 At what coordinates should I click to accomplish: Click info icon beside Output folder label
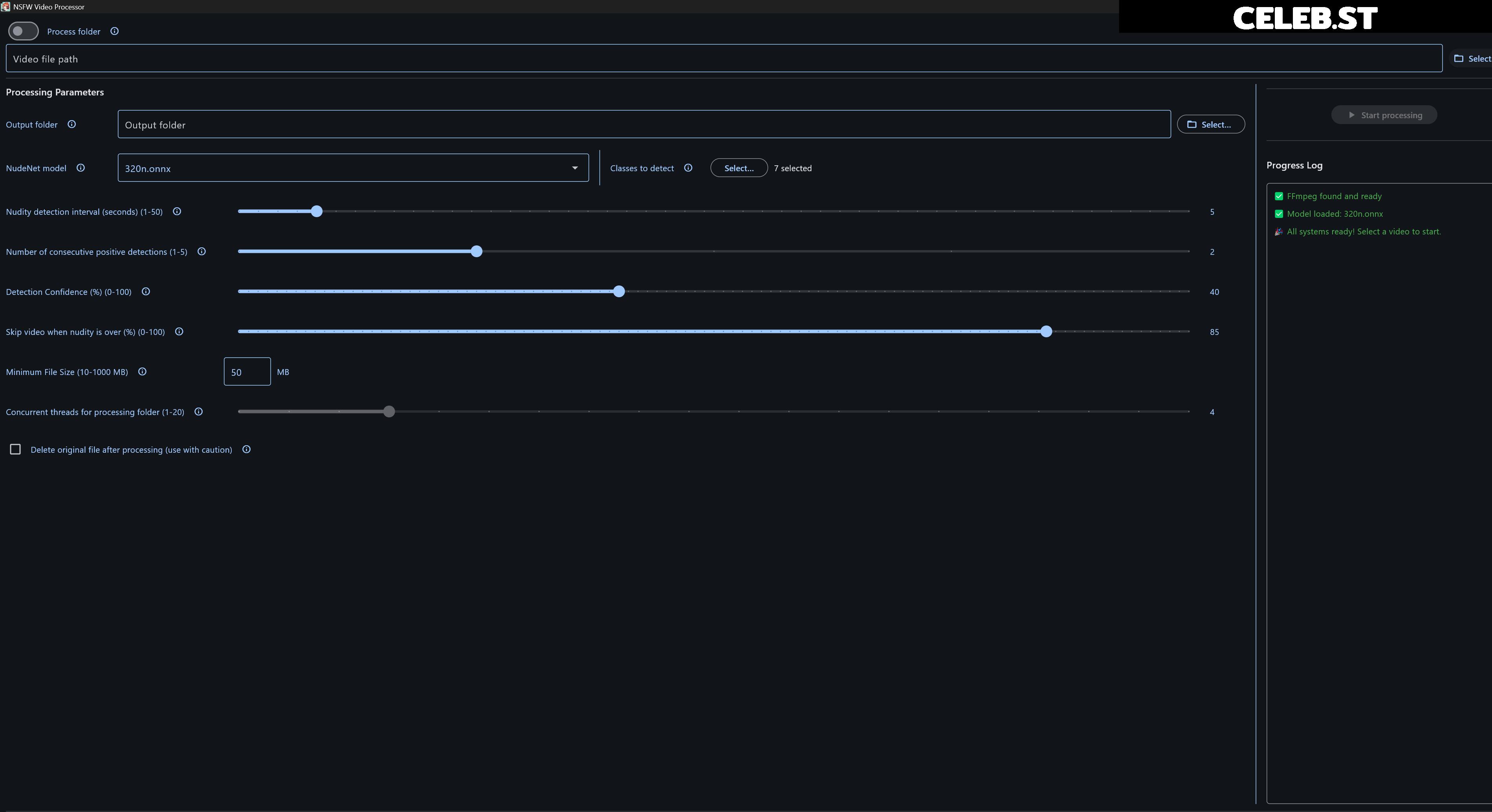pos(72,124)
